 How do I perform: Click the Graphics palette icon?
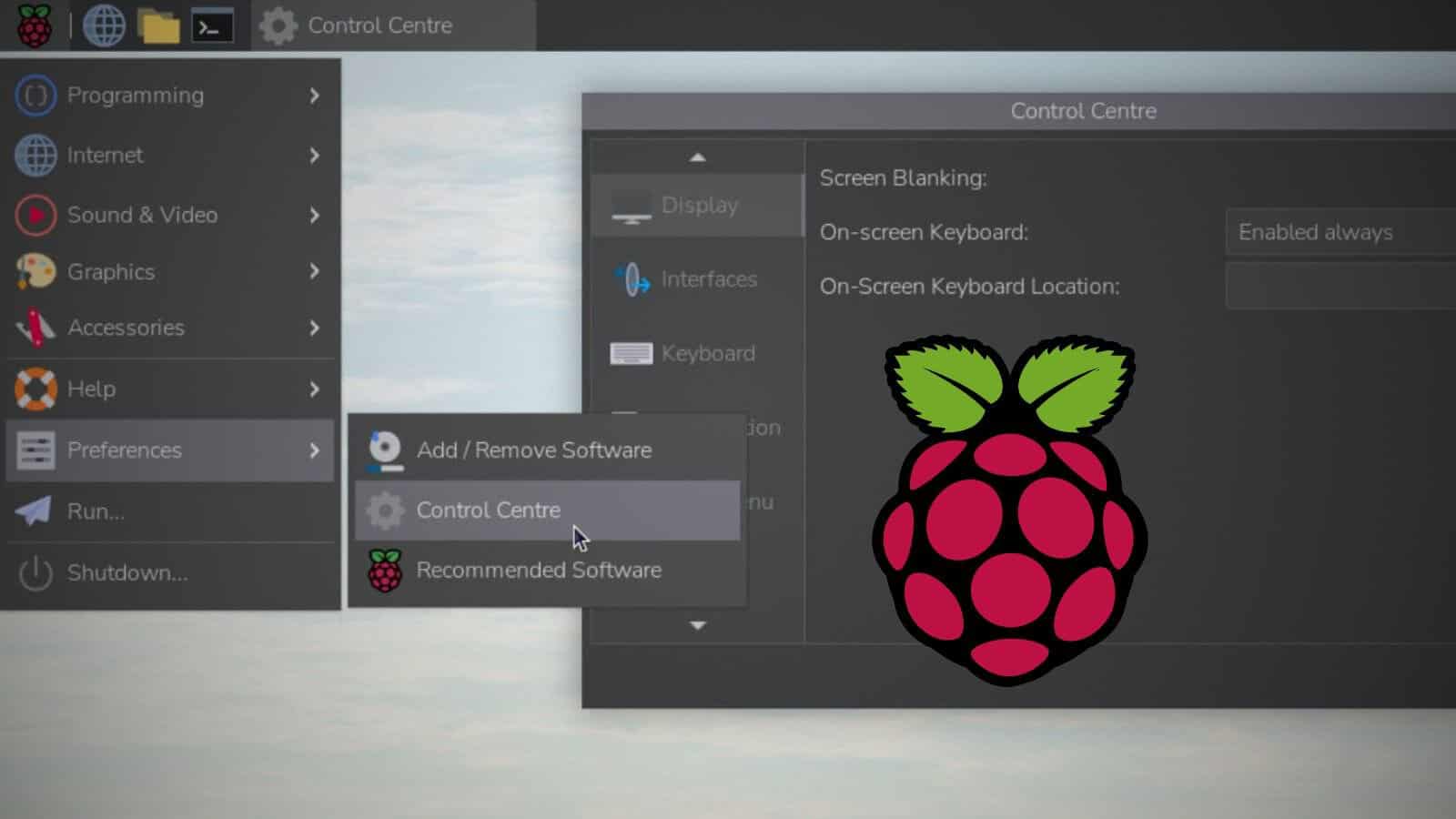point(35,271)
